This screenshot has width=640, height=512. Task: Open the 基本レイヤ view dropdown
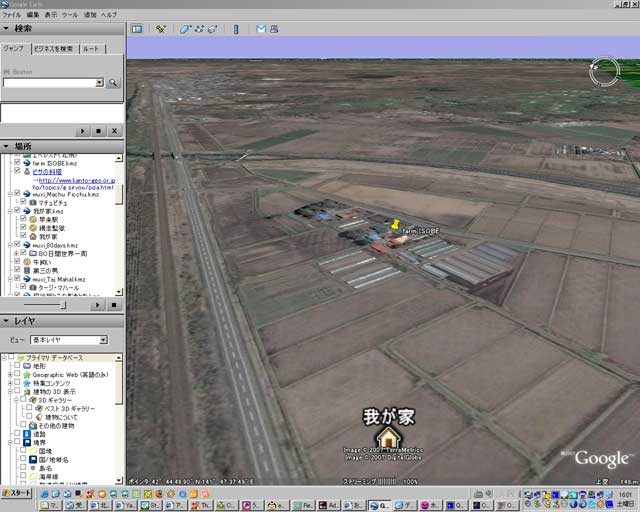tap(104, 340)
